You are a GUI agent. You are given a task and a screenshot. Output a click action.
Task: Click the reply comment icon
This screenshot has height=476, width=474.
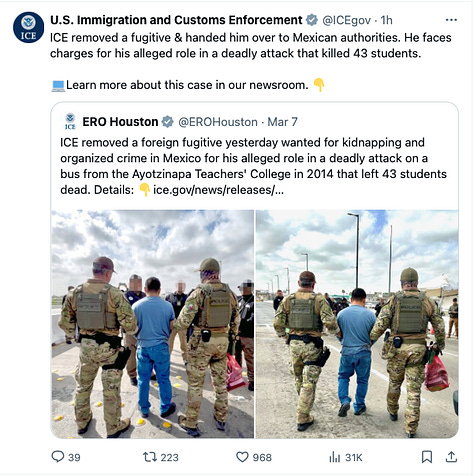coord(58,456)
